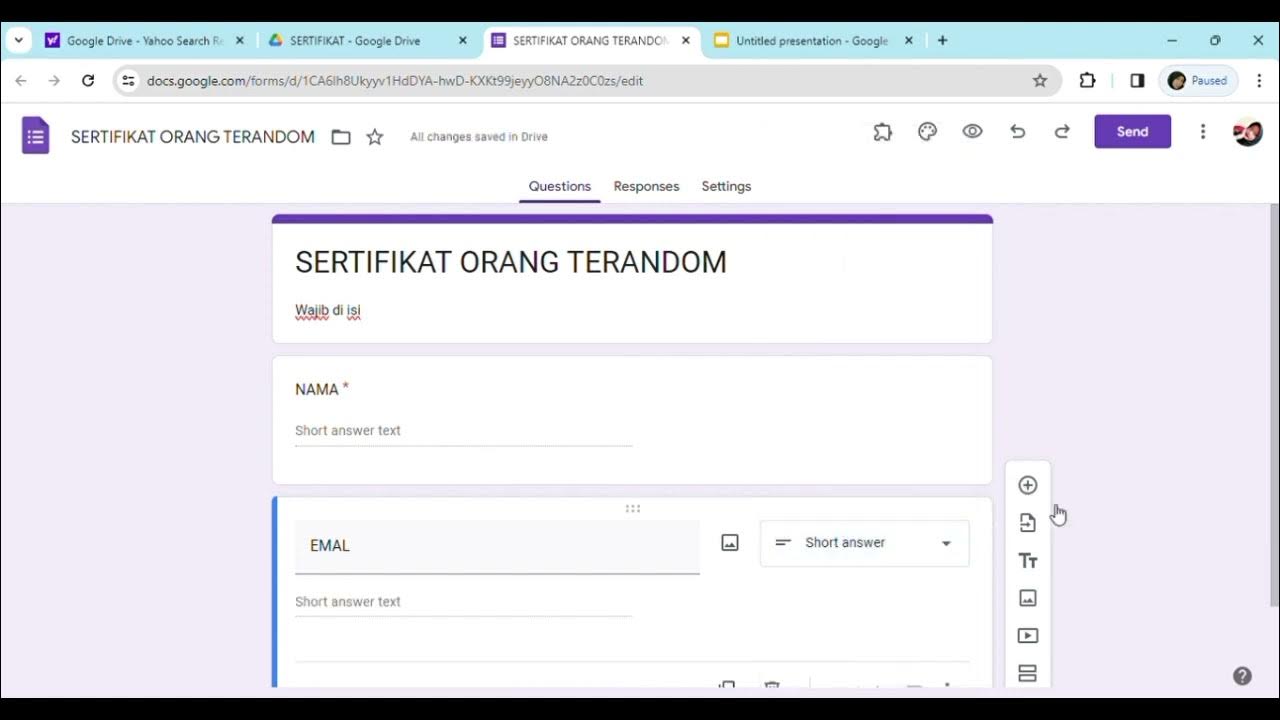Open the Forms three-dot more menu
The width and height of the screenshot is (1280, 720).
pos(1203,132)
